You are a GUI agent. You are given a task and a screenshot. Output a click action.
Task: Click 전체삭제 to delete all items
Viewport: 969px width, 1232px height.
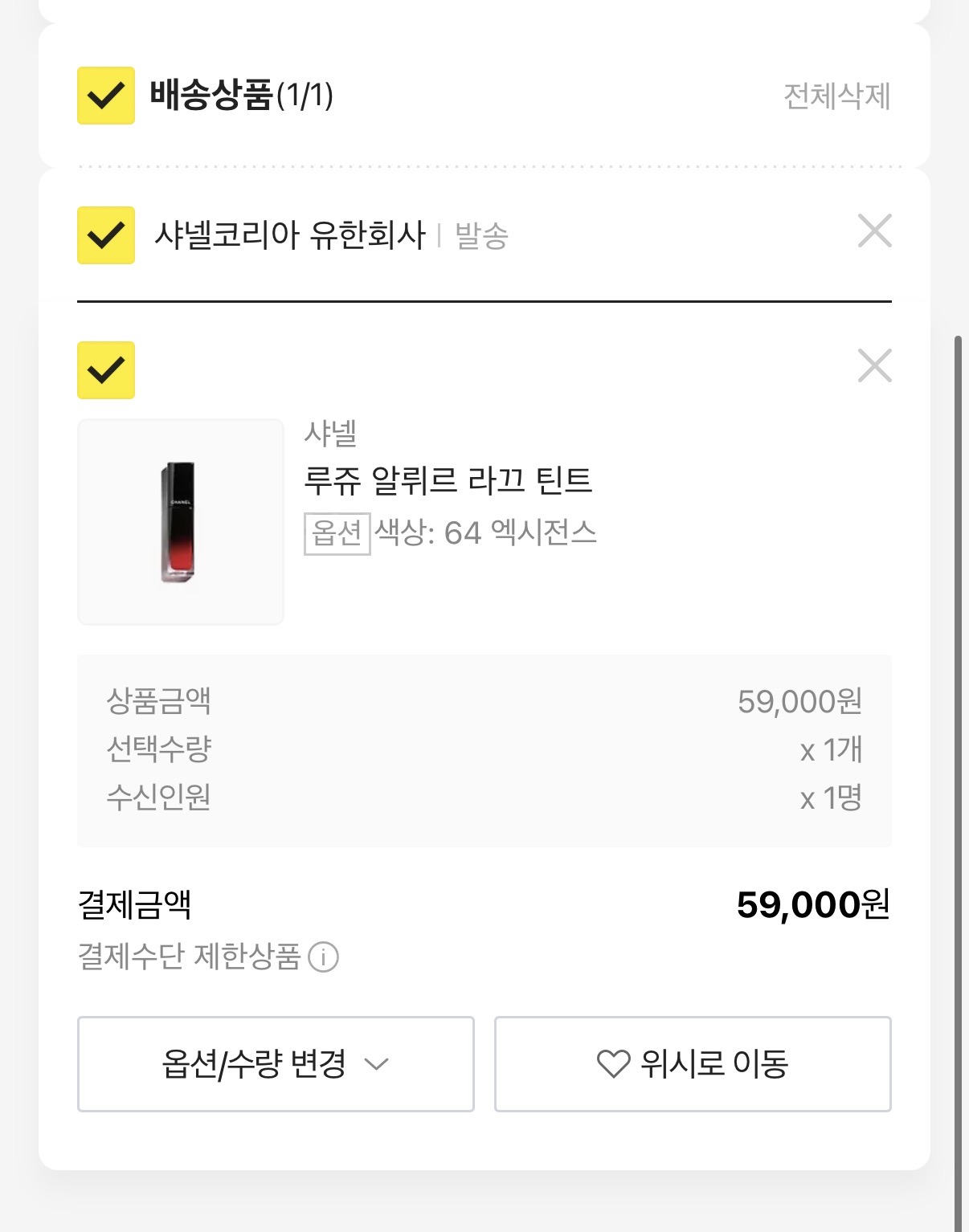pyautogui.click(x=836, y=96)
